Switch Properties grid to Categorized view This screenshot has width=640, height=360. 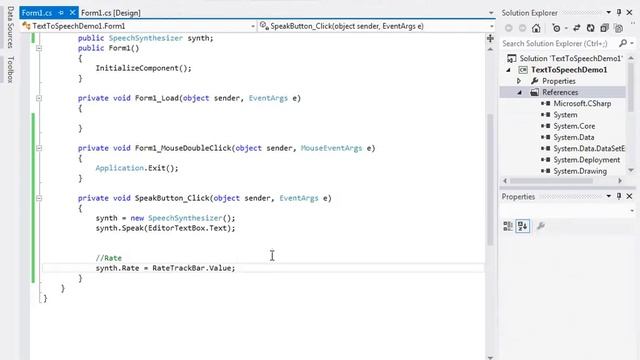tap(508, 226)
